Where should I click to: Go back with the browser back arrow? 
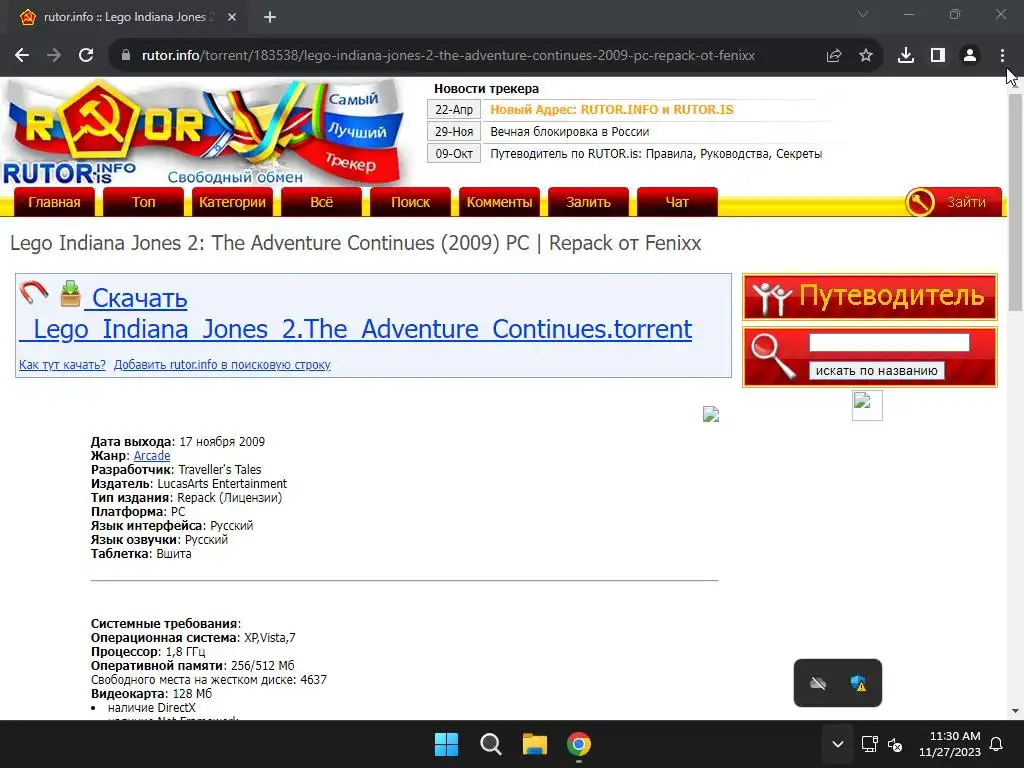(x=22, y=56)
